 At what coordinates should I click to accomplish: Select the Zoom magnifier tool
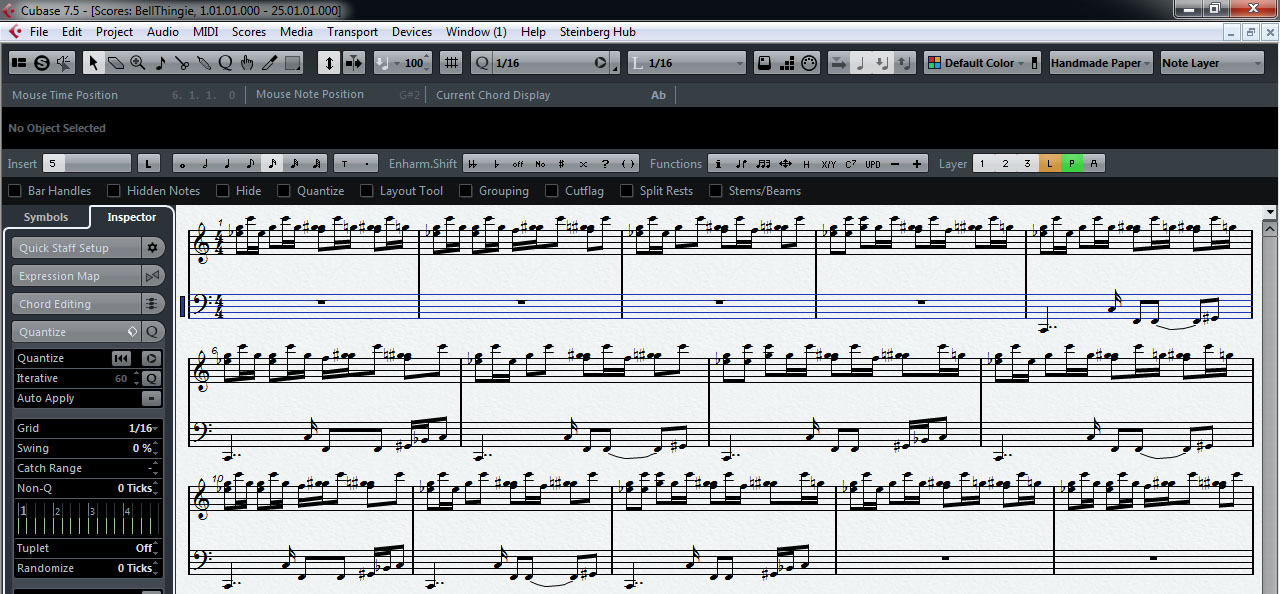pyautogui.click(x=138, y=63)
